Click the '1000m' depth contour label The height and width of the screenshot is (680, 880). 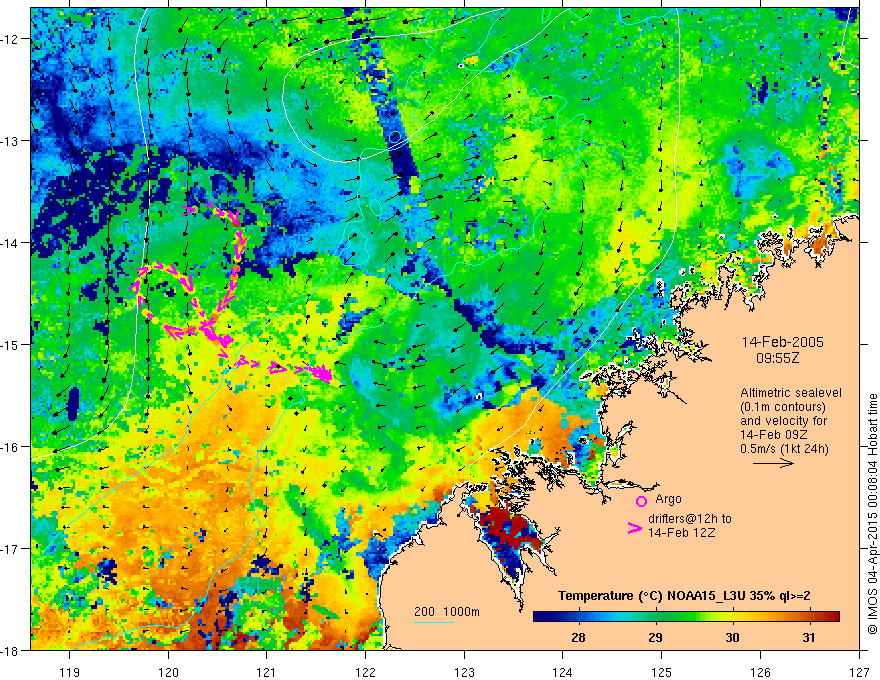coord(461,612)
